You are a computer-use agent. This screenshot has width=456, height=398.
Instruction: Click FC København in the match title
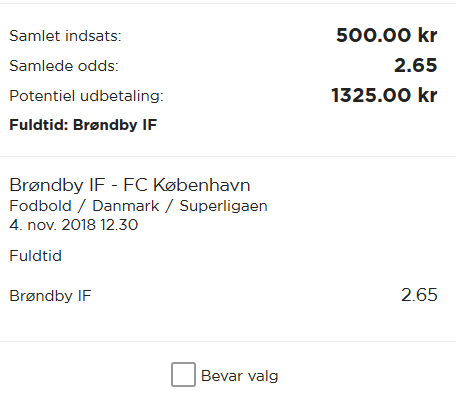tap(187, 185)
